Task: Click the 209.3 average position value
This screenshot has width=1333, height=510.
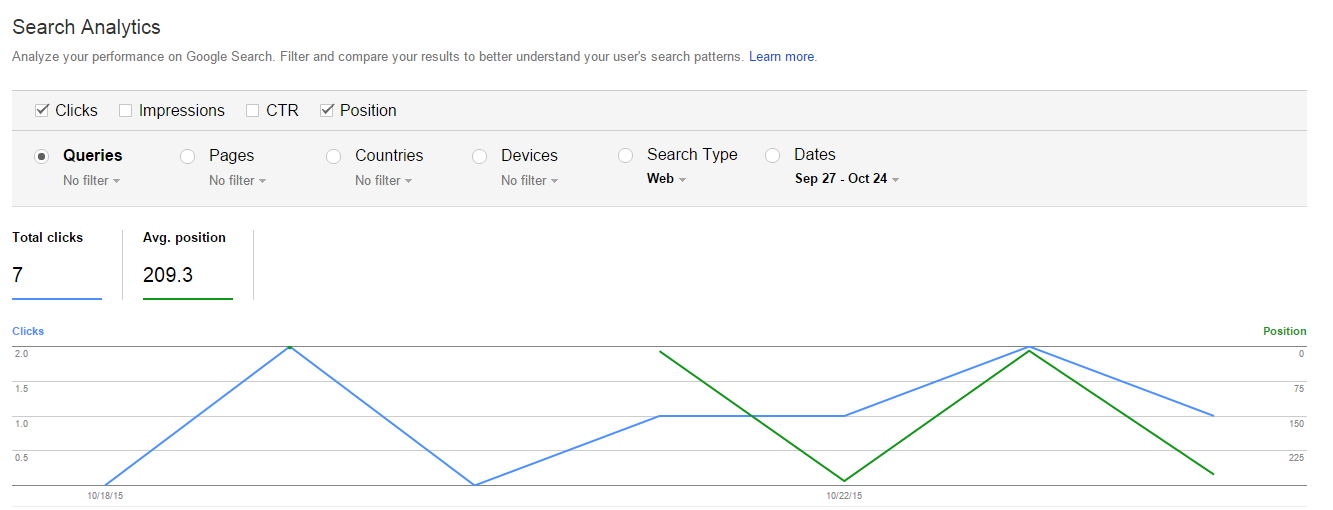Action: 168,274
